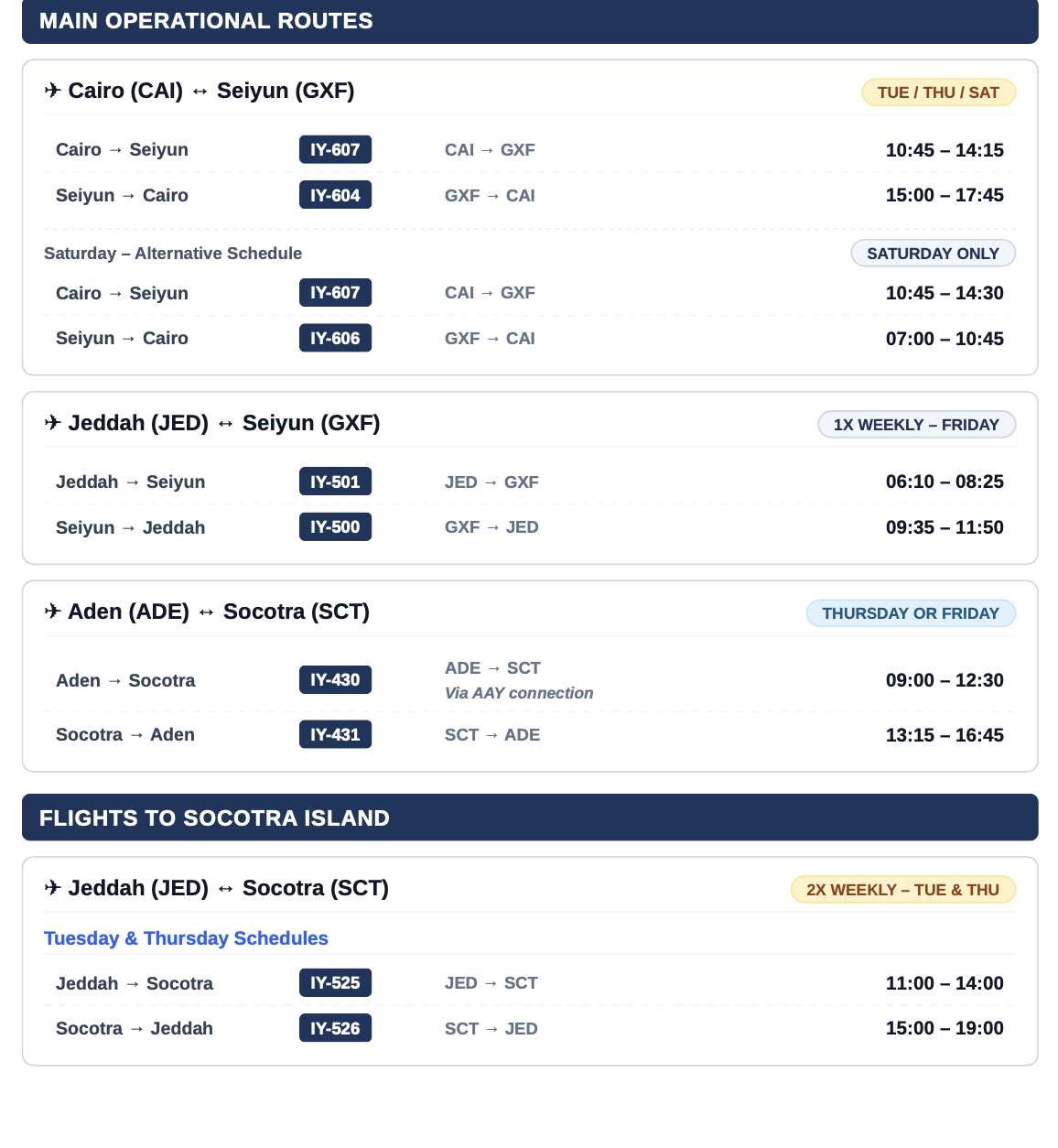Click the IY-501 flight badge
This screenshot has width=1058, height=1148.
(x=335, y=482)
